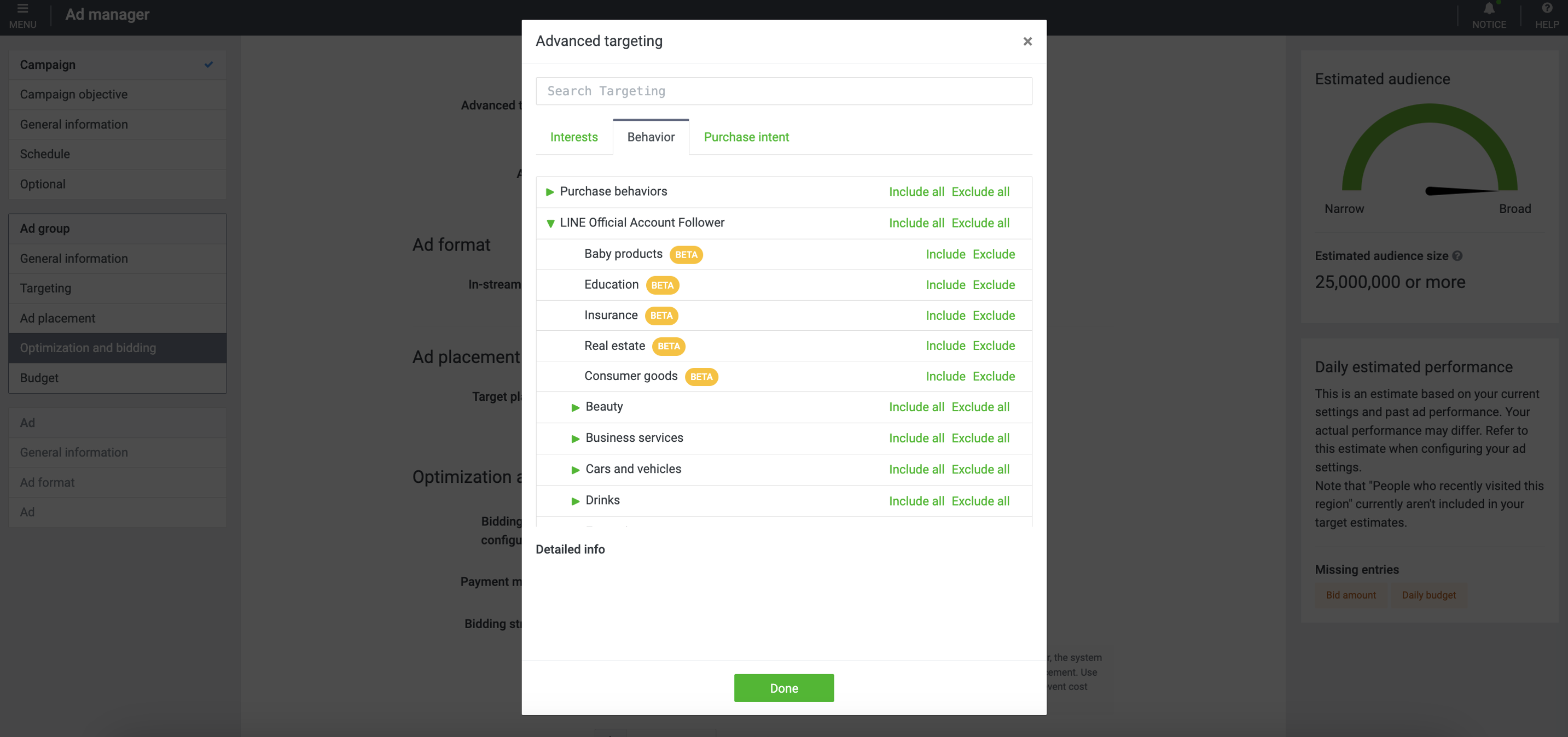Include Education targeting
This screenshot has width=1568, height=737.
(945, 285)
